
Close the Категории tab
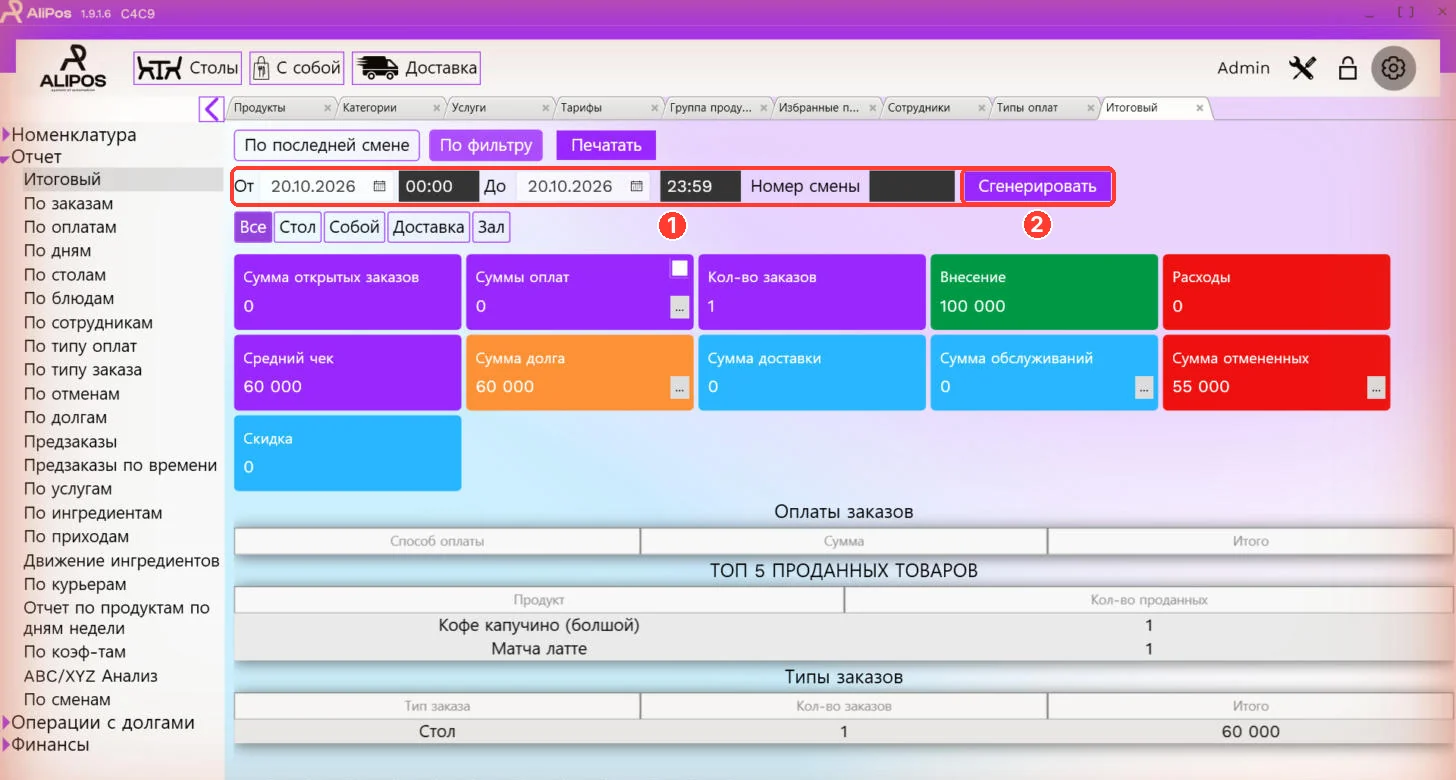(x=436, y=108)
